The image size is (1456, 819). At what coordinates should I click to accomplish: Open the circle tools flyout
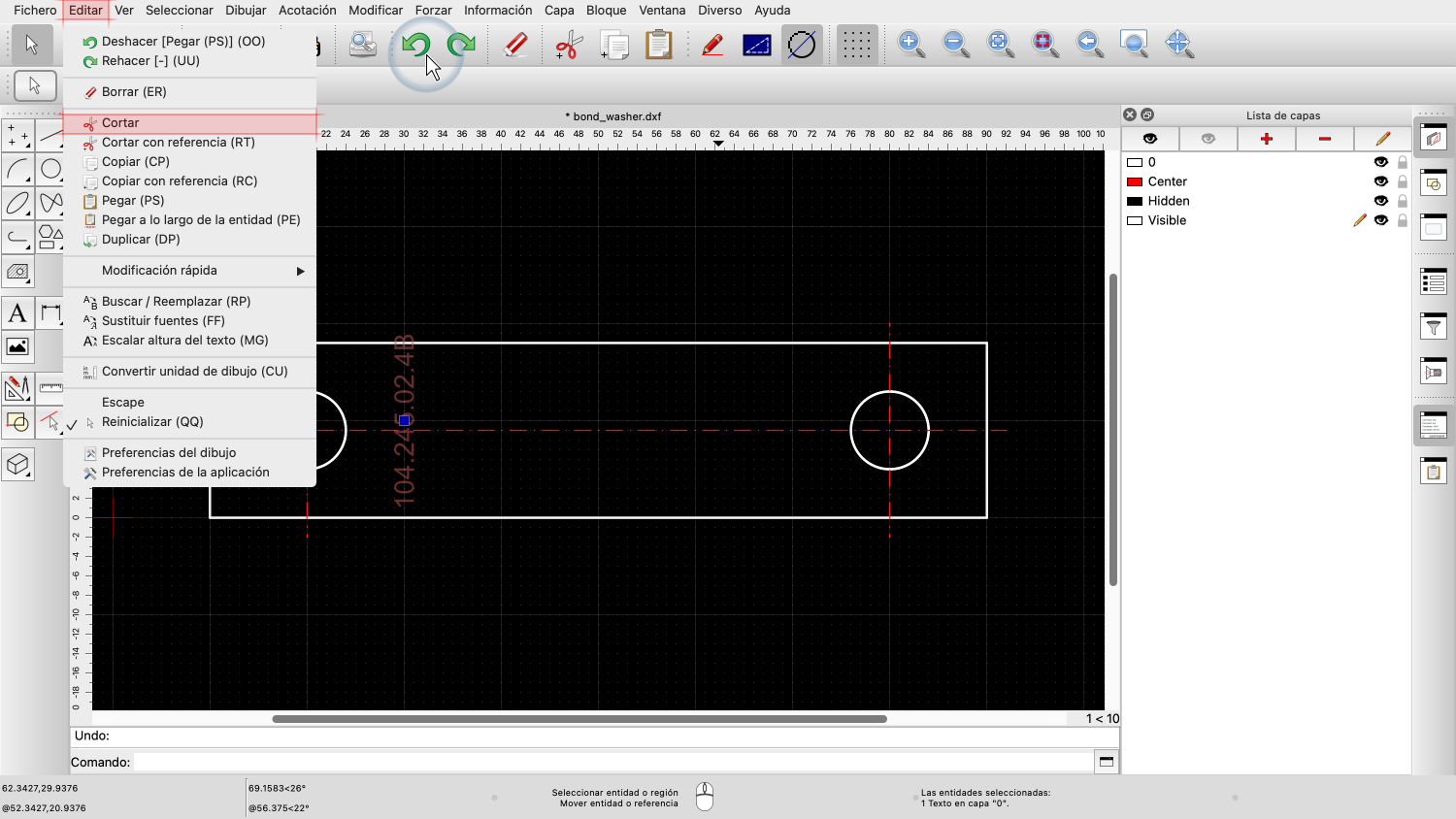50,170
